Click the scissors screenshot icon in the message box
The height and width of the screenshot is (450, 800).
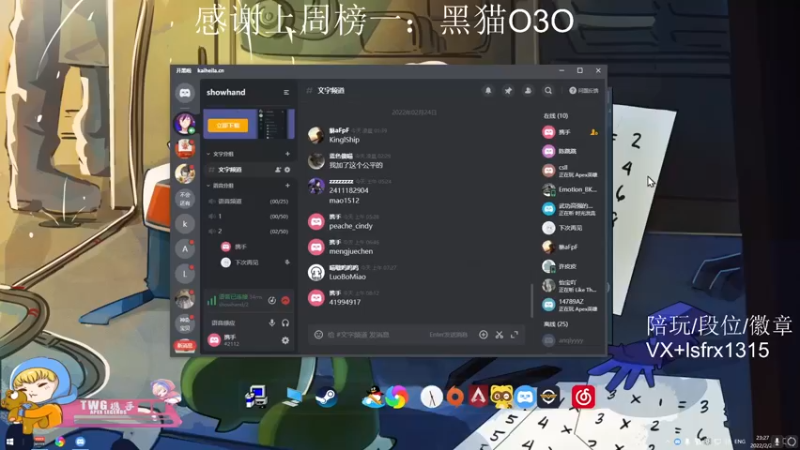tap(499, 335)
